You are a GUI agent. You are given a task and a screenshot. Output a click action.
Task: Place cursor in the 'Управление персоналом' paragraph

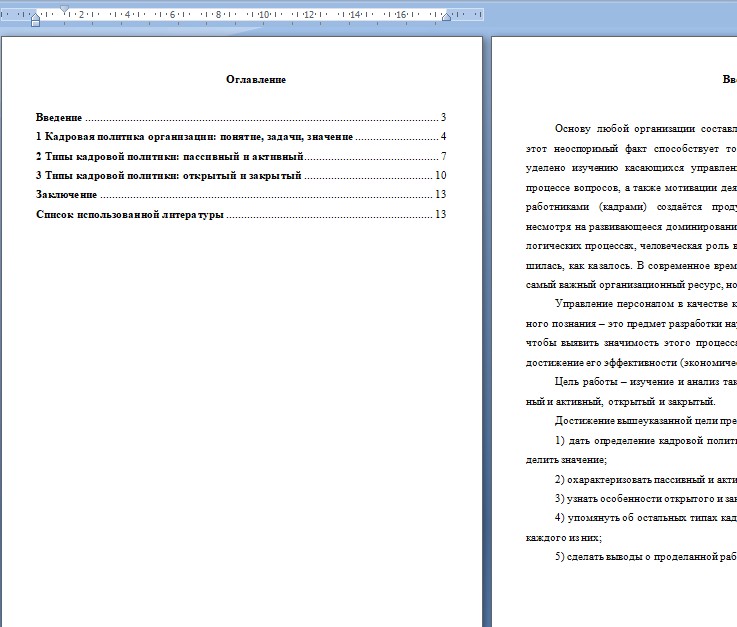click(640, 303)
